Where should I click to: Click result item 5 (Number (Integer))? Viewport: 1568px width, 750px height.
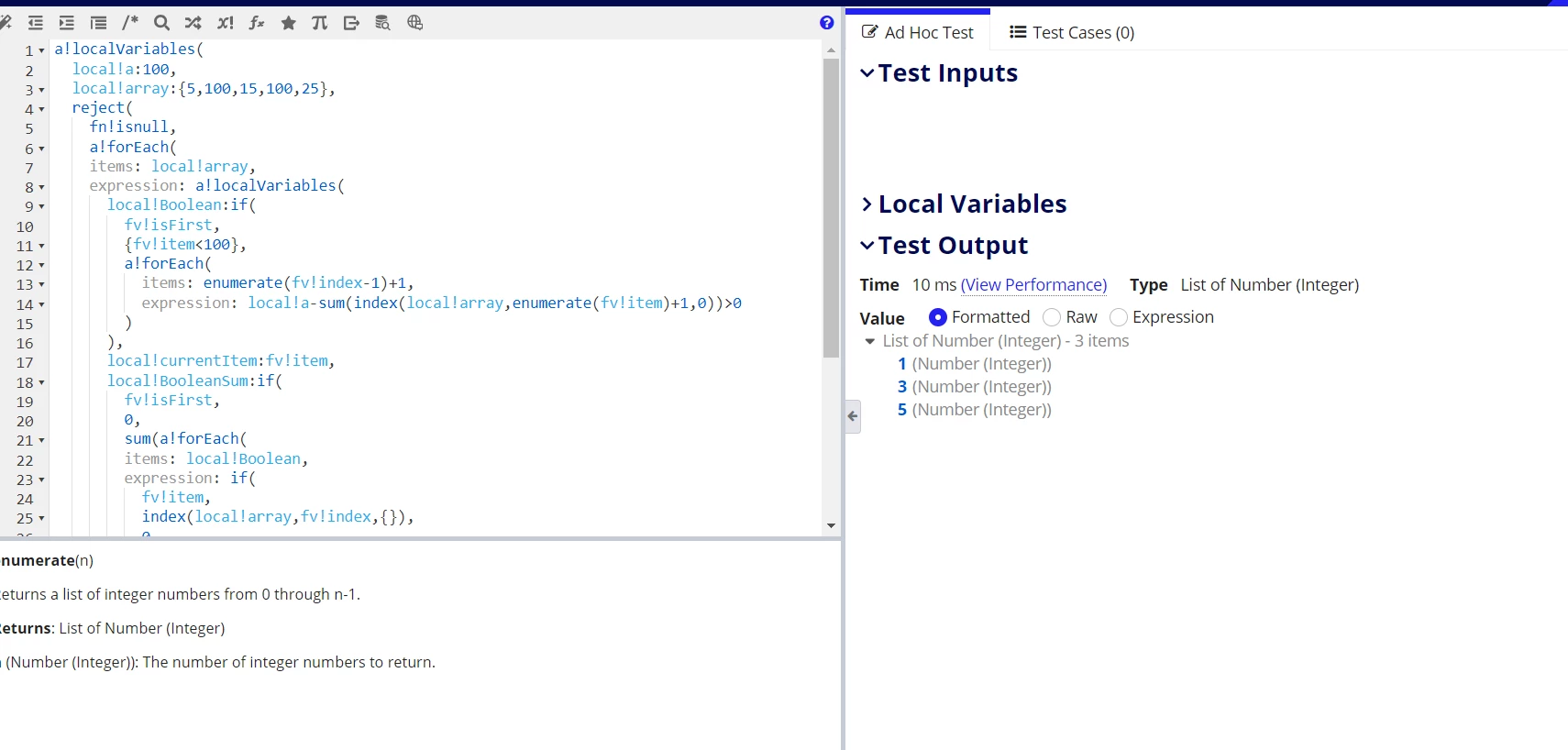[x=974, y=410]
